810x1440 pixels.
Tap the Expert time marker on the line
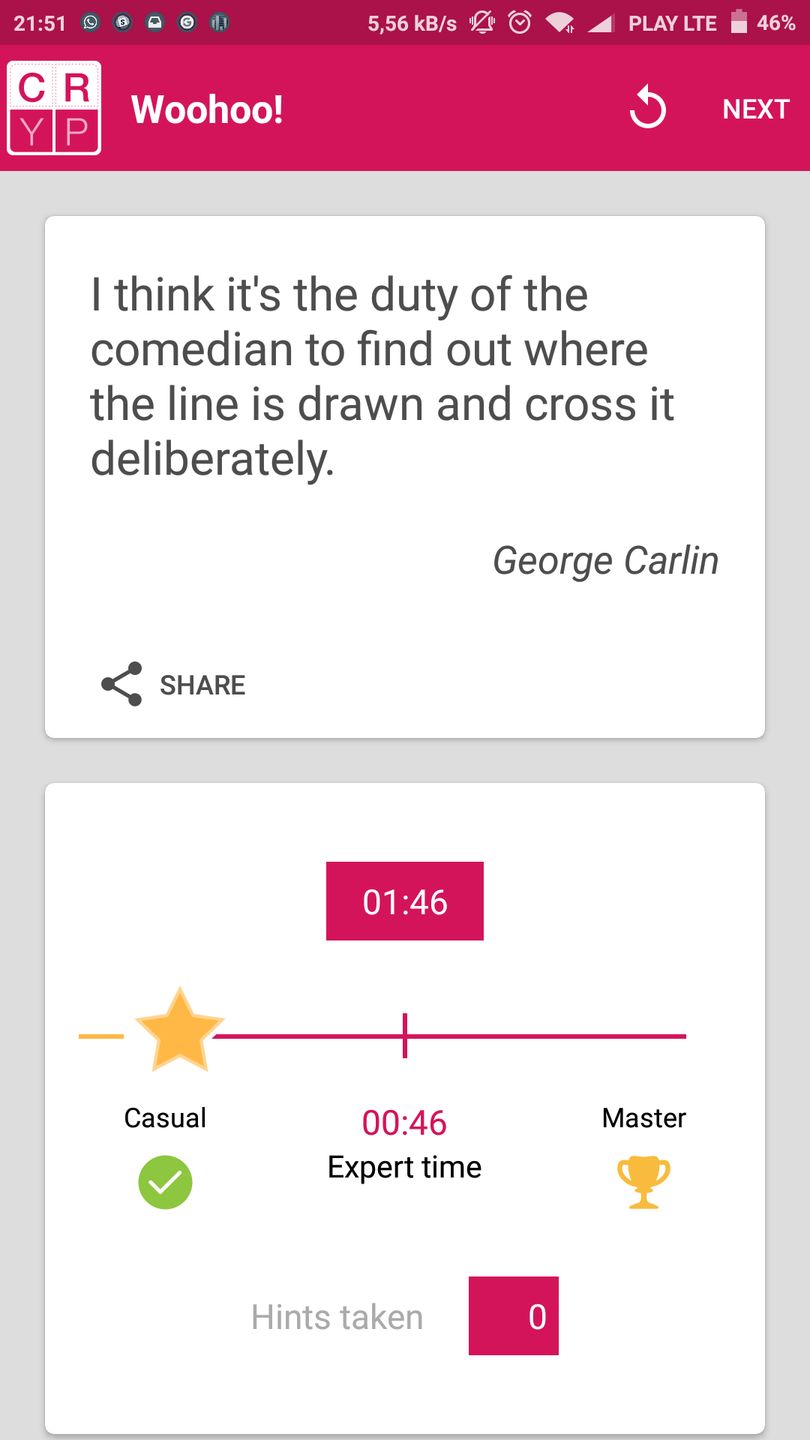point(404,1036)
